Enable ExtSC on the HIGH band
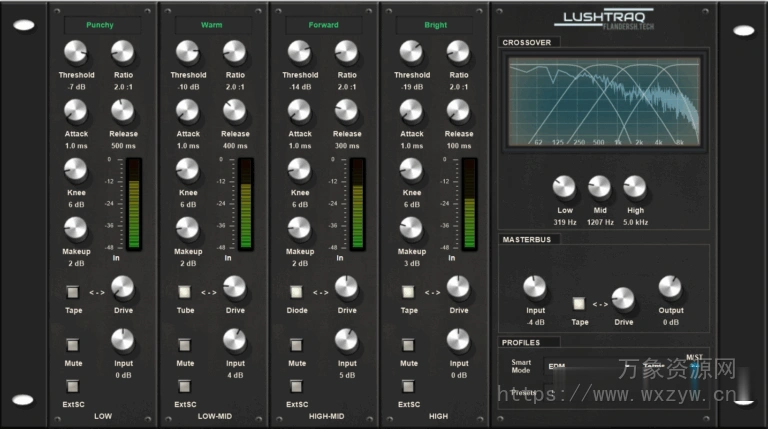The image size is (768, 429). [408, 386]
